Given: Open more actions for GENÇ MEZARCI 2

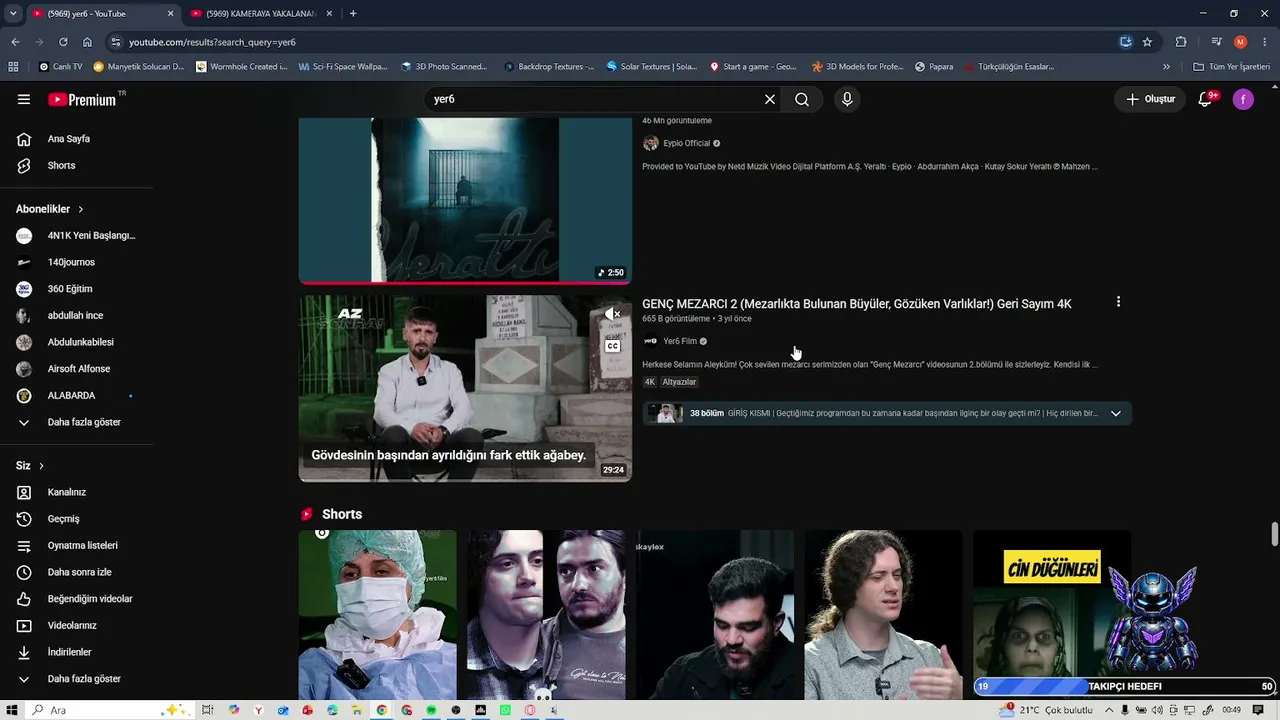Looking at the screenshot, I should pos(1118,302).
